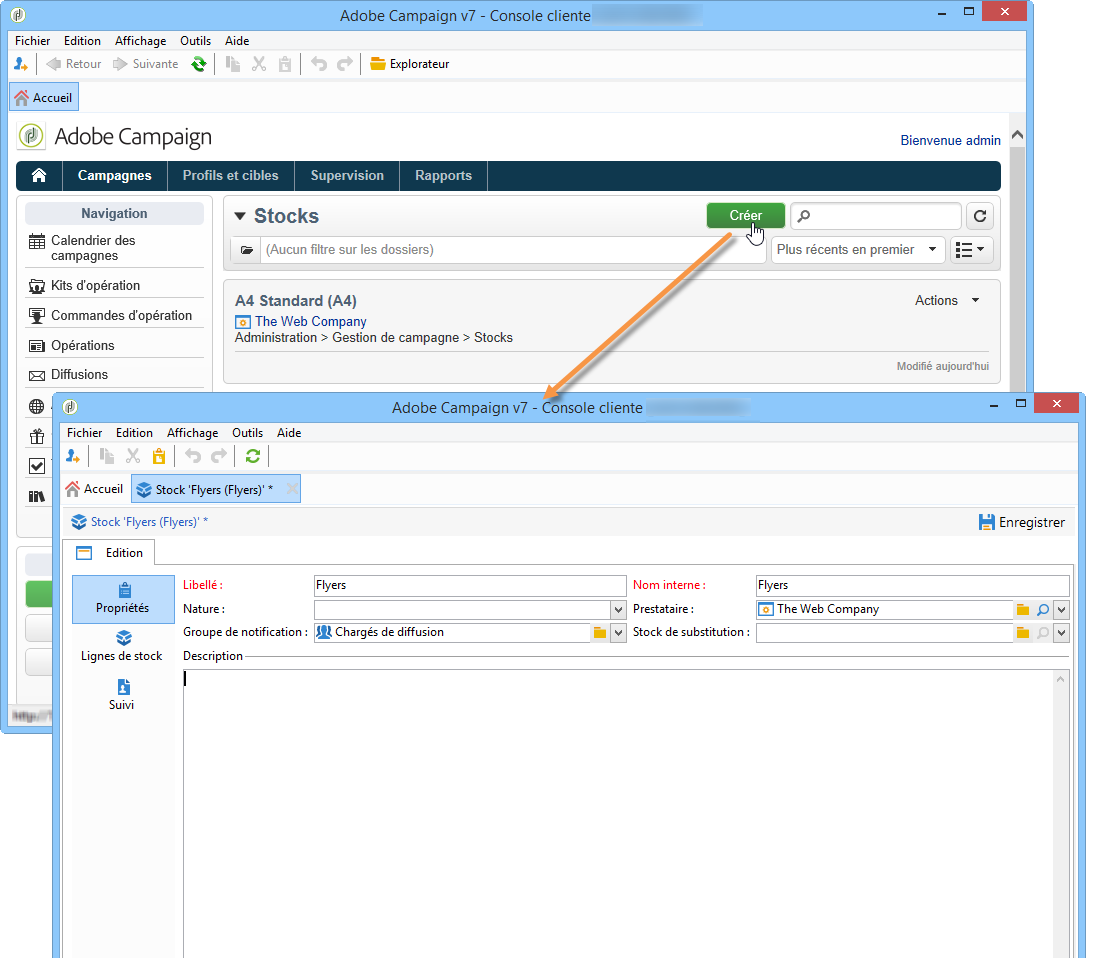The width and height of the screenshot is (1100, 958).
Task: Open A4 Standard (A4) stock entry
Action: [295, 301]
